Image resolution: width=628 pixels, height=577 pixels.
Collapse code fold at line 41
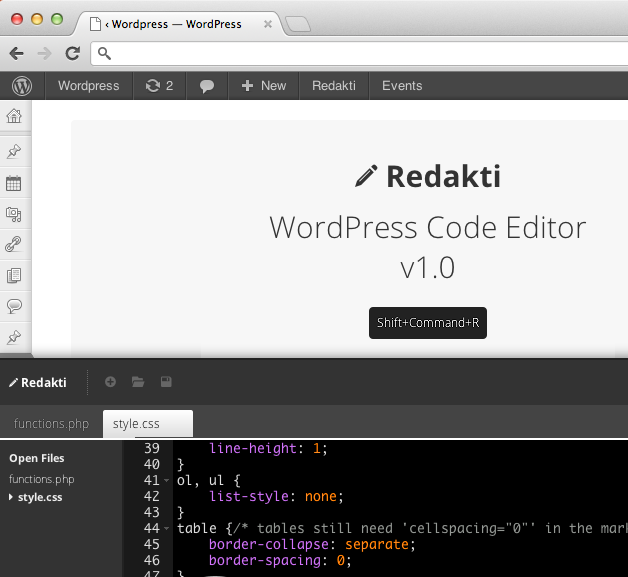tap(167, 480)
